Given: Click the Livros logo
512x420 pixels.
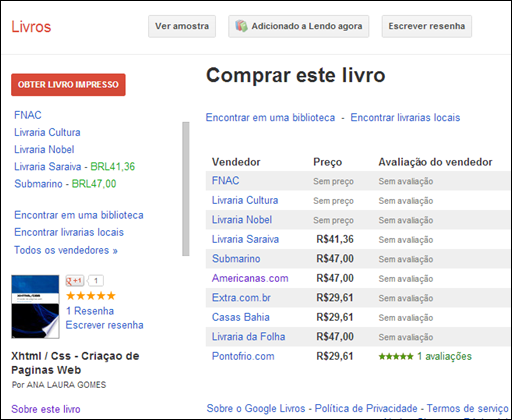Looking at the screenshot, I should point(31,27).
